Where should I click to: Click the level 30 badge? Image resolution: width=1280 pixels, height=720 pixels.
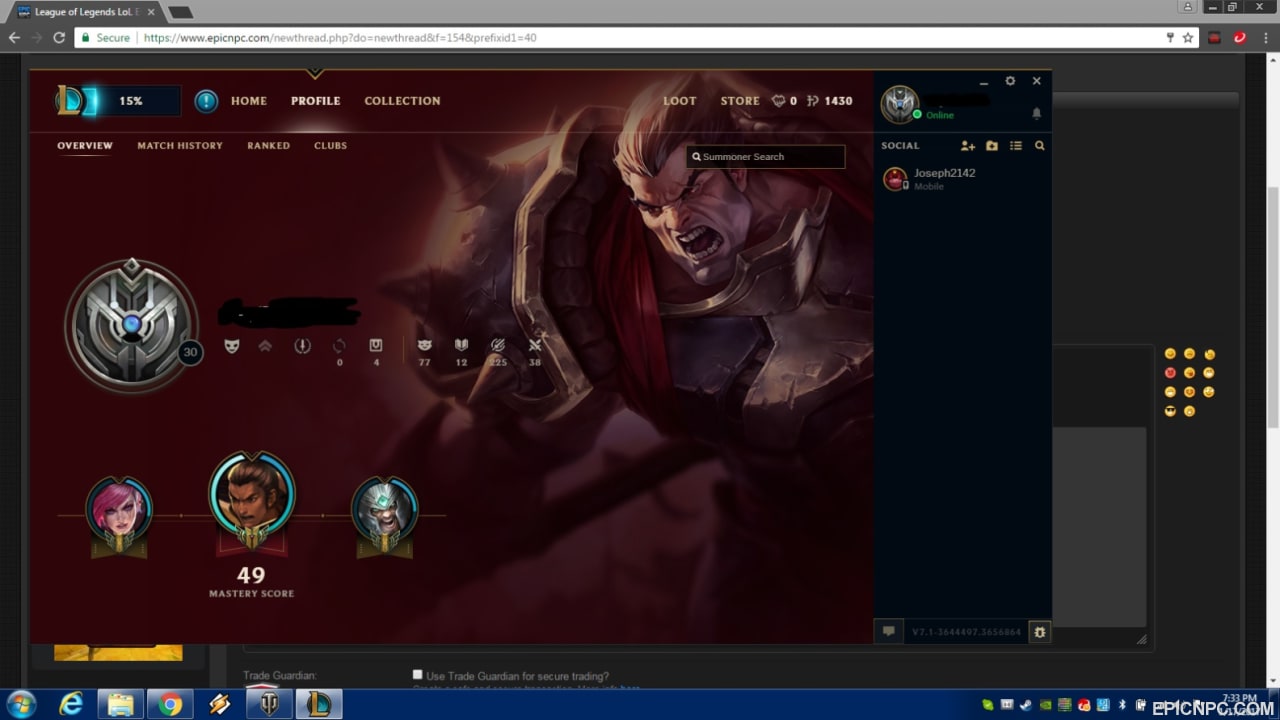(190, 352)
